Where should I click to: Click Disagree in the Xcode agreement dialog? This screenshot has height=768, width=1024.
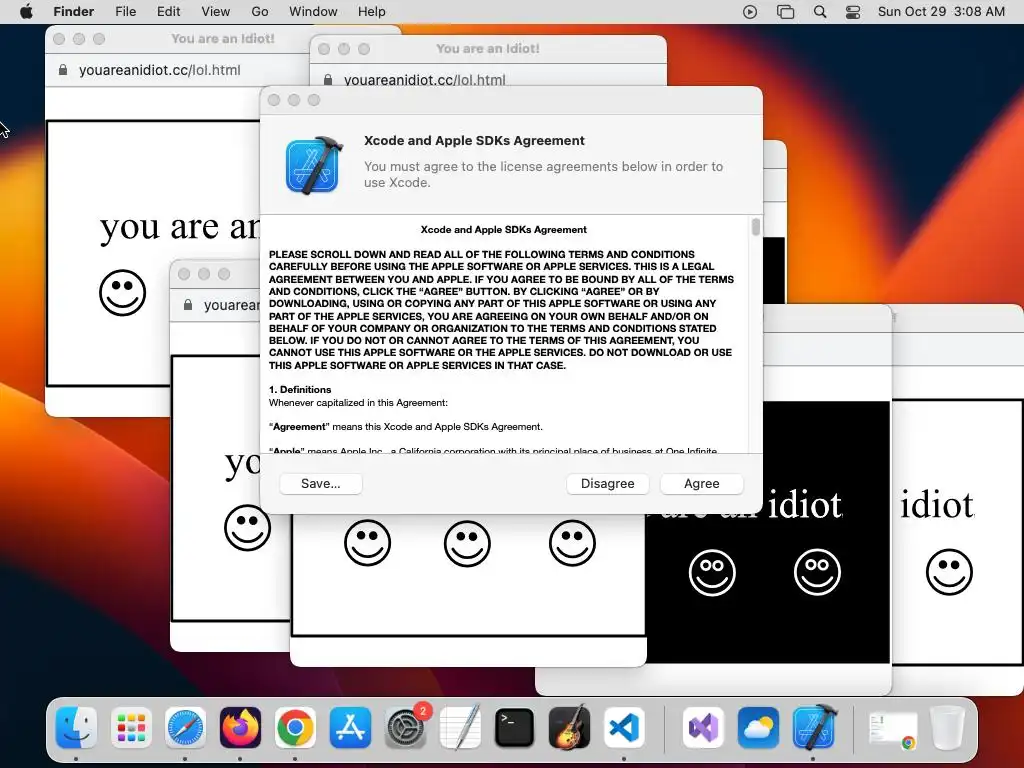pos(607,483)
